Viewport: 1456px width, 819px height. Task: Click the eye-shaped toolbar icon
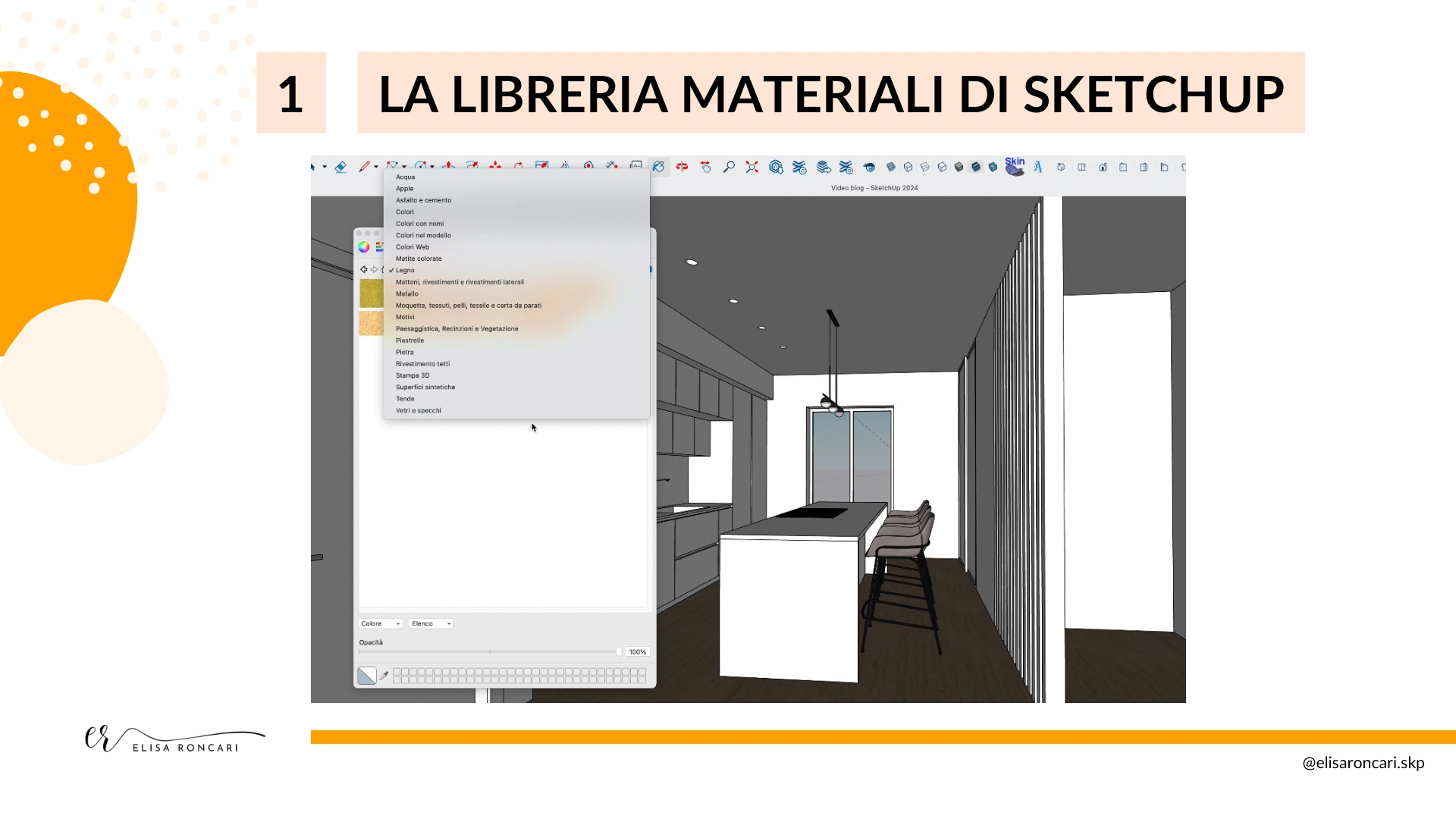click(x=869, y=167)
